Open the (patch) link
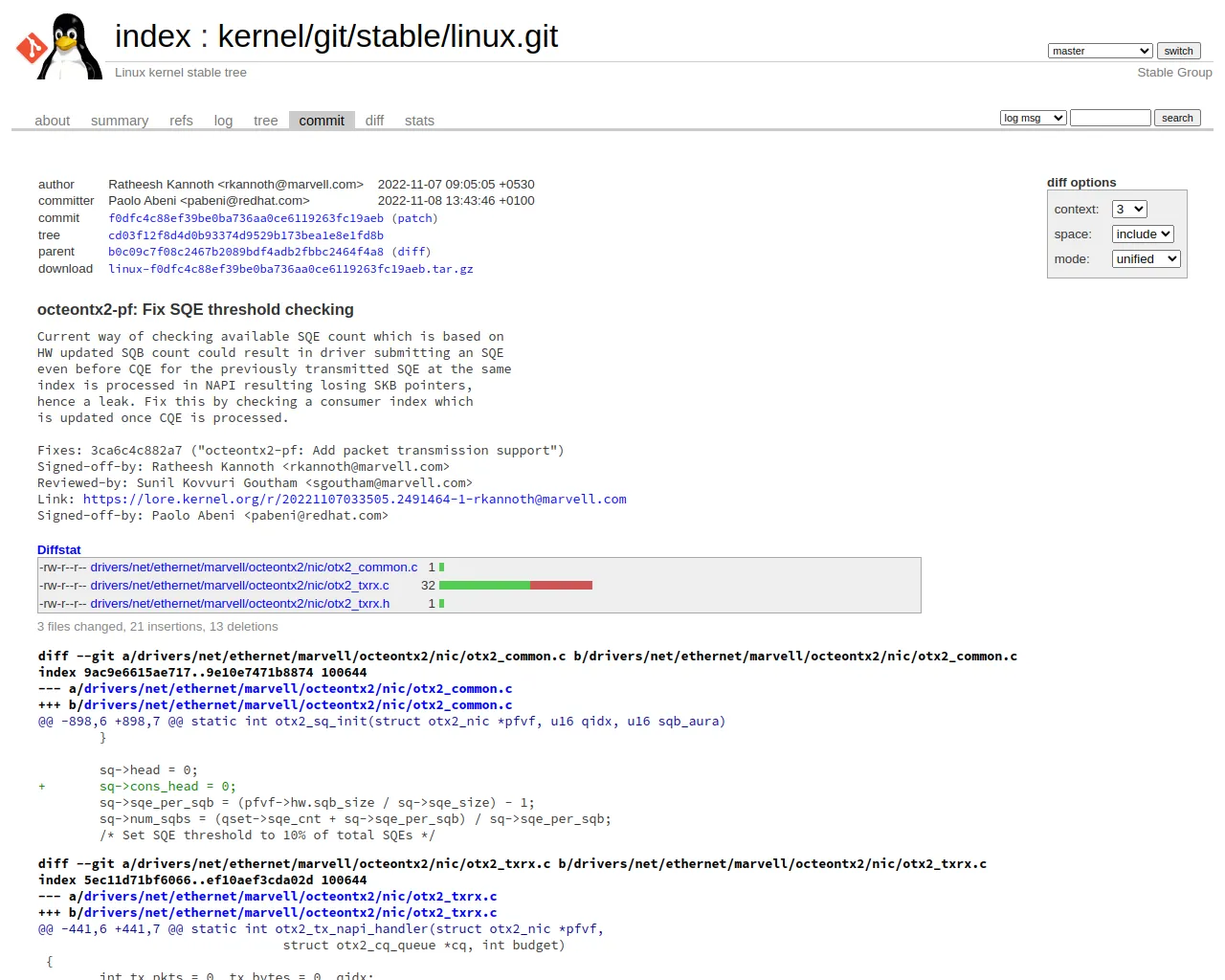Viewport: 1225px width, 980px height. (414, 218)
